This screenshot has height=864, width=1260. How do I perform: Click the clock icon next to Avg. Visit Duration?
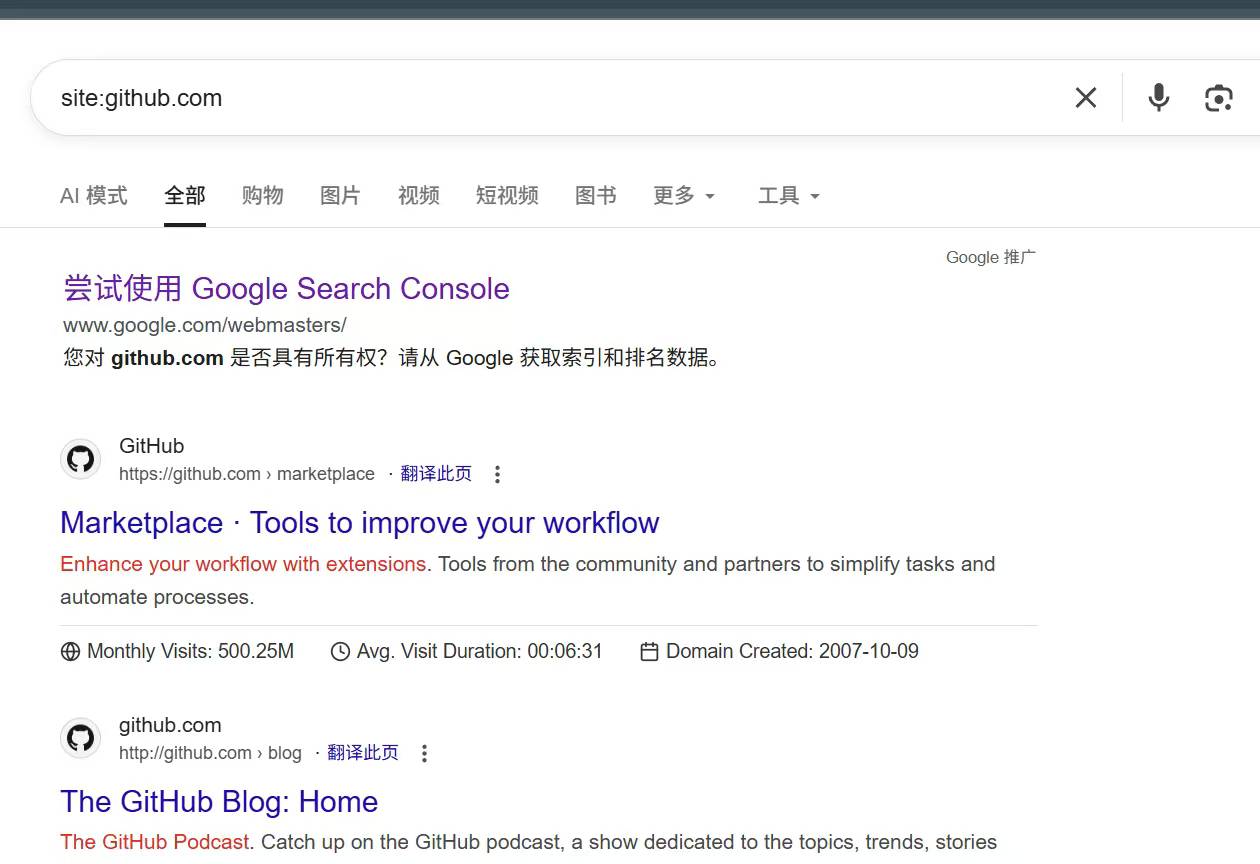coord(340,652)
